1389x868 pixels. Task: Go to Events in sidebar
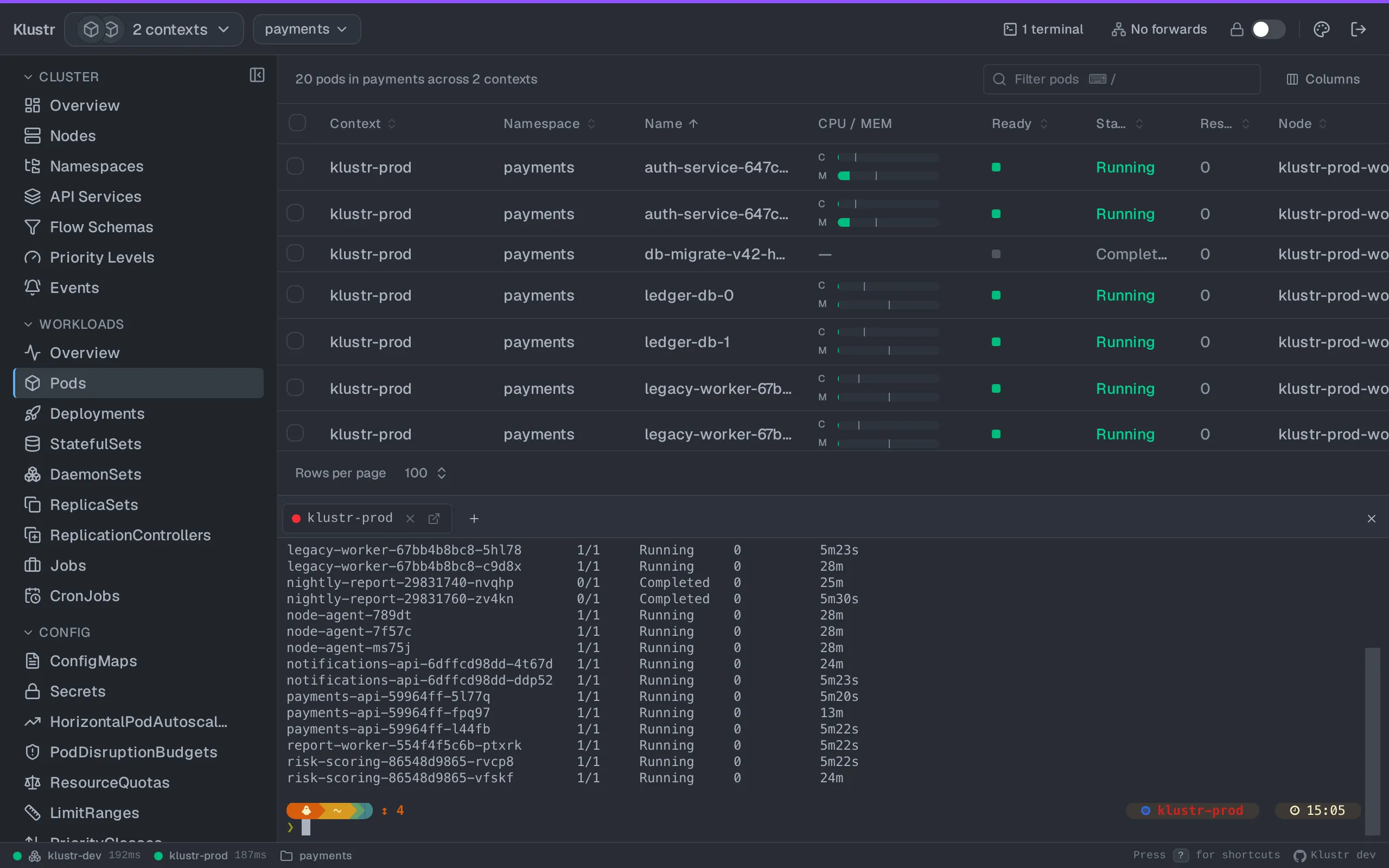point(138,288)
